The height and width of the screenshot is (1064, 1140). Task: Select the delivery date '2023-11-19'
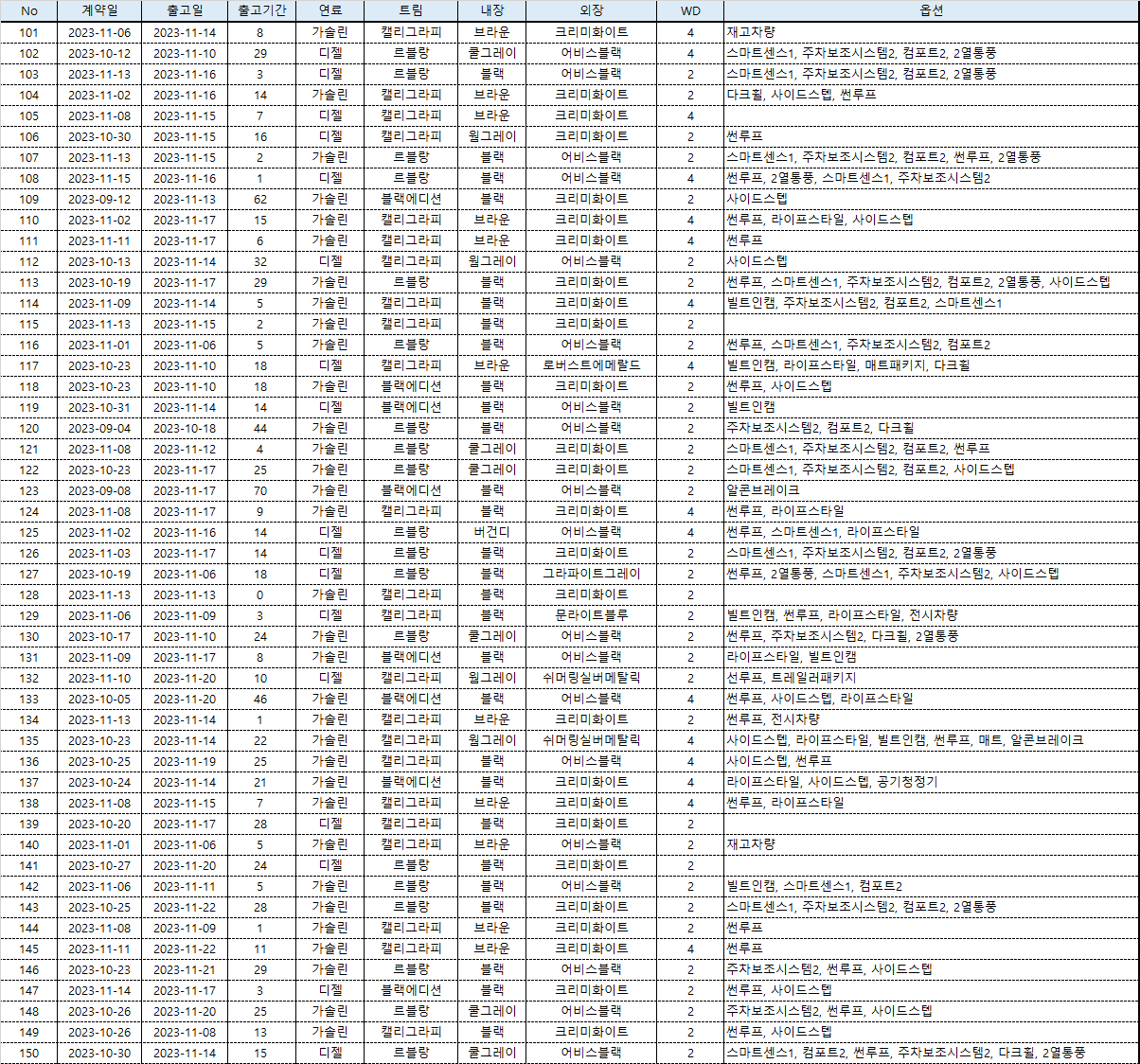coord(185,761)
